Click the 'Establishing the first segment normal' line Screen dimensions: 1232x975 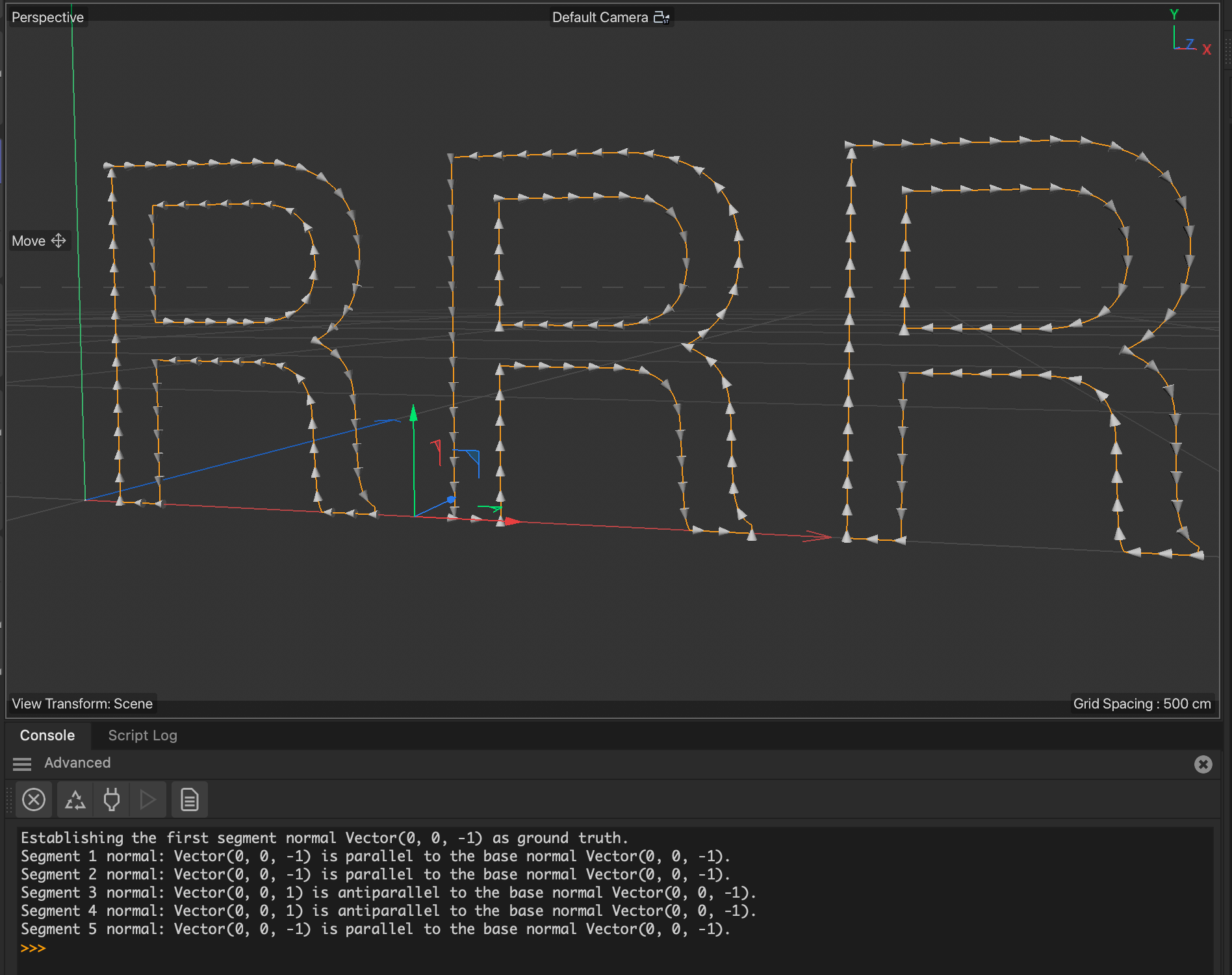(324, 838)
